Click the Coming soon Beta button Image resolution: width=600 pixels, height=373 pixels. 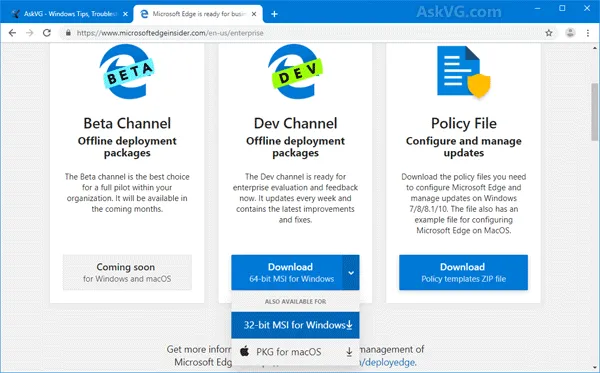click(x=127, y=272)
